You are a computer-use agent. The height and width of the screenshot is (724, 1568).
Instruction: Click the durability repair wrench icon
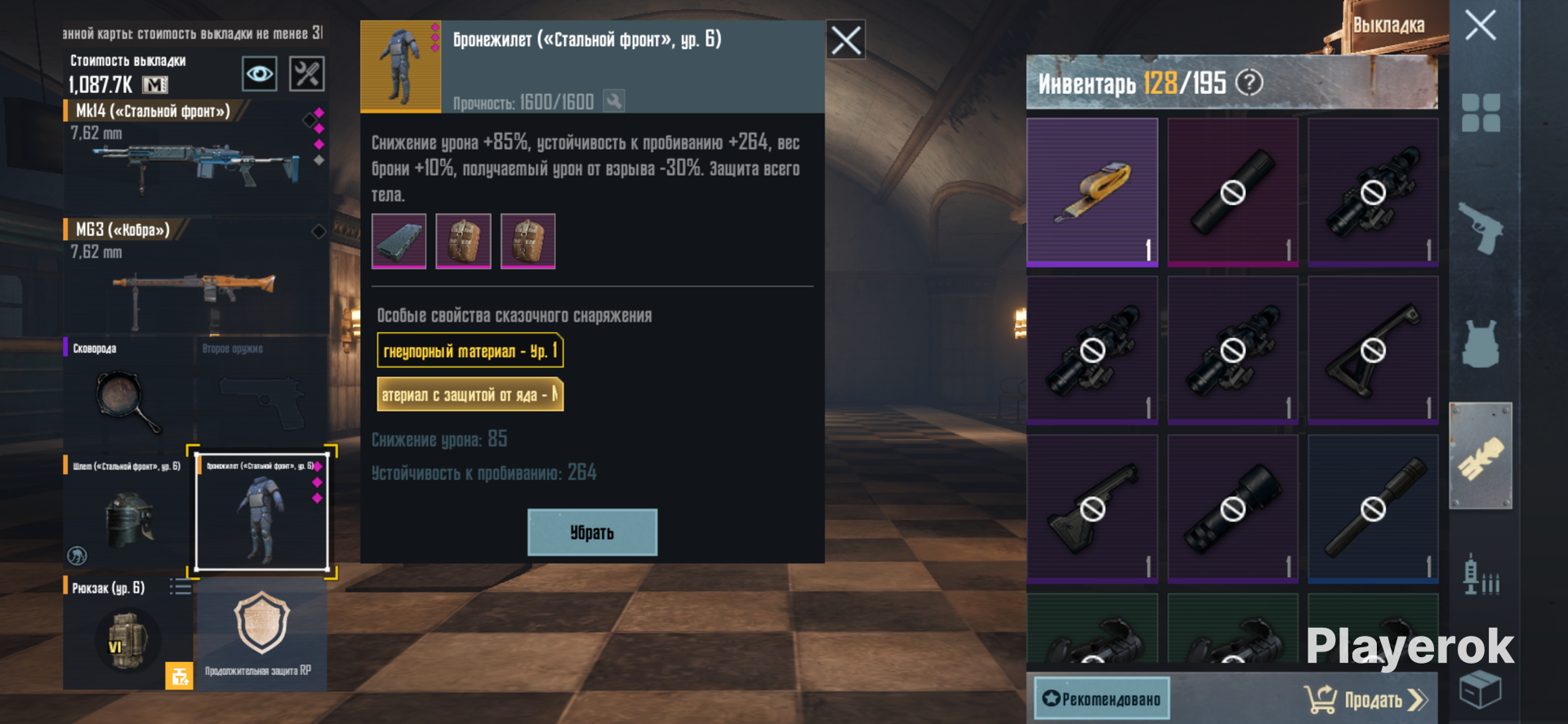pos(614,101)
